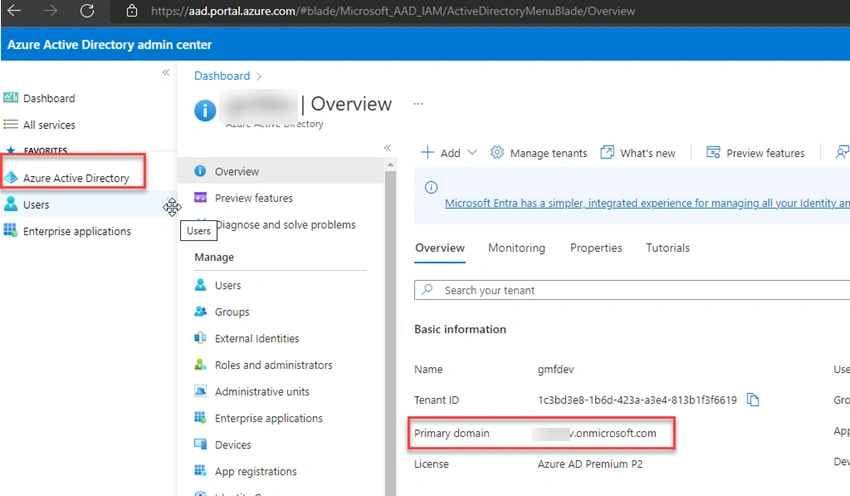The image size is (850, 496).
Task: Click the Azure Active Directory diamond icon
Action: coord(11,177)
